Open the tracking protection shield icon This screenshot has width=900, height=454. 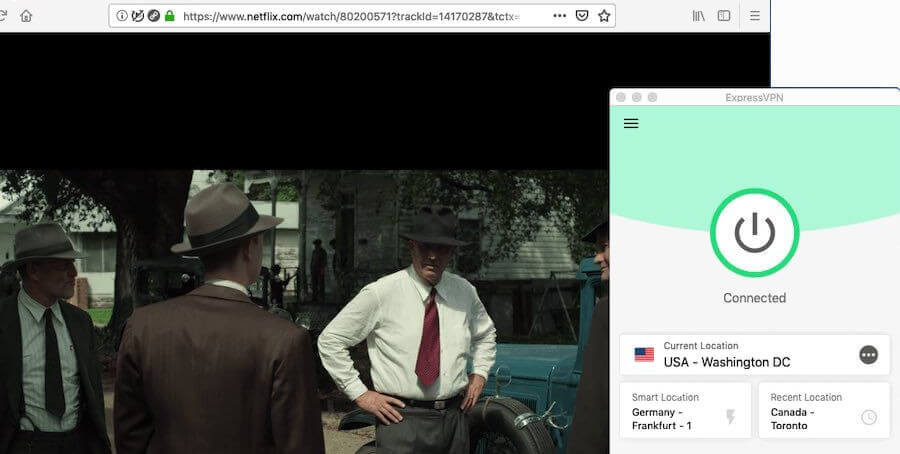click(x=137, y=16)
